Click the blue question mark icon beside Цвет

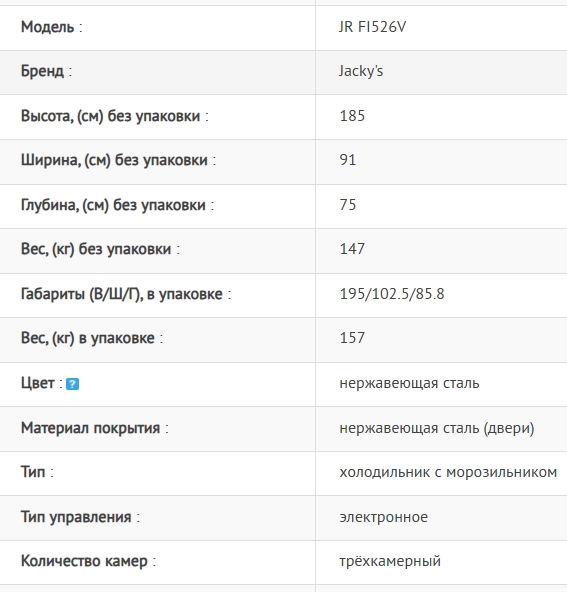click(72, 384)
